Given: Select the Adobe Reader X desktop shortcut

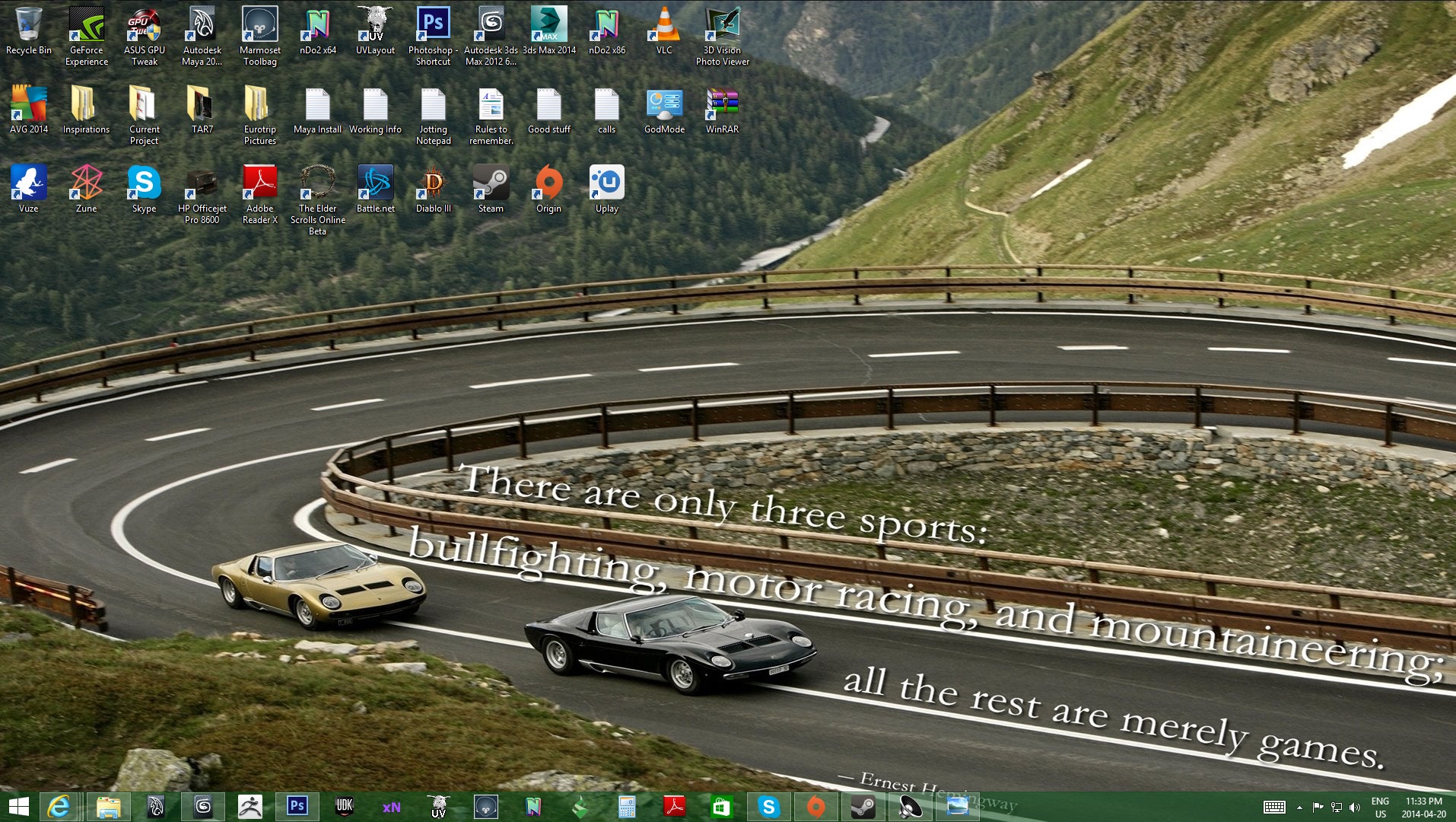Looking at the screenshot, I should (x=260, y=195).
